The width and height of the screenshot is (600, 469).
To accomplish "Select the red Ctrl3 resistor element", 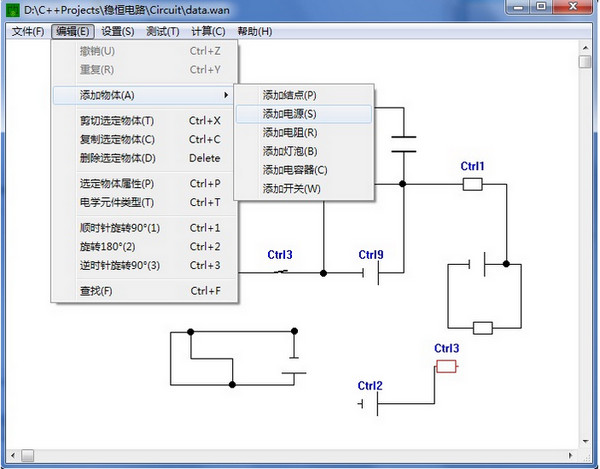I will [x=446, y=366].
